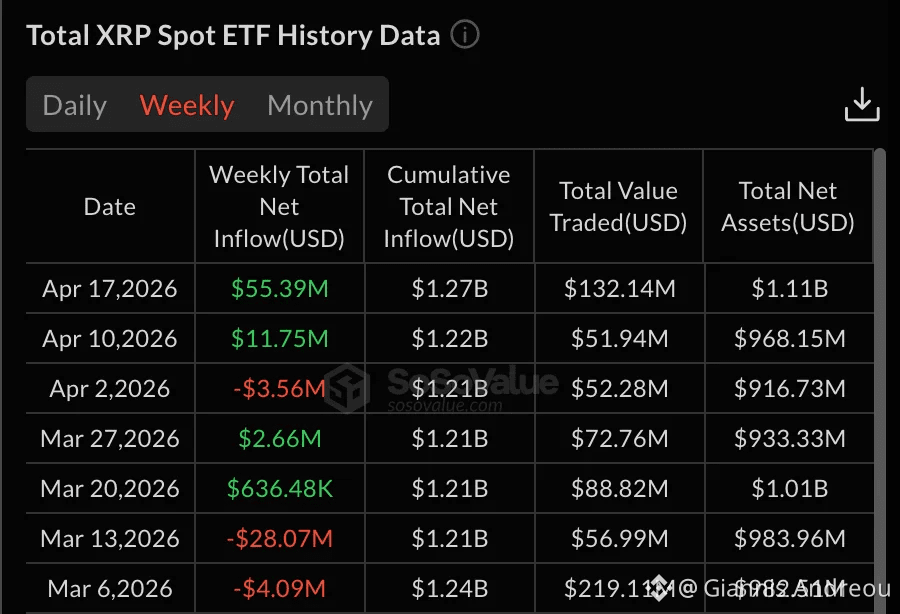The height and width of the screenshot is (614, 900).
Task: Select the Date column header
Action: [110, 207]
